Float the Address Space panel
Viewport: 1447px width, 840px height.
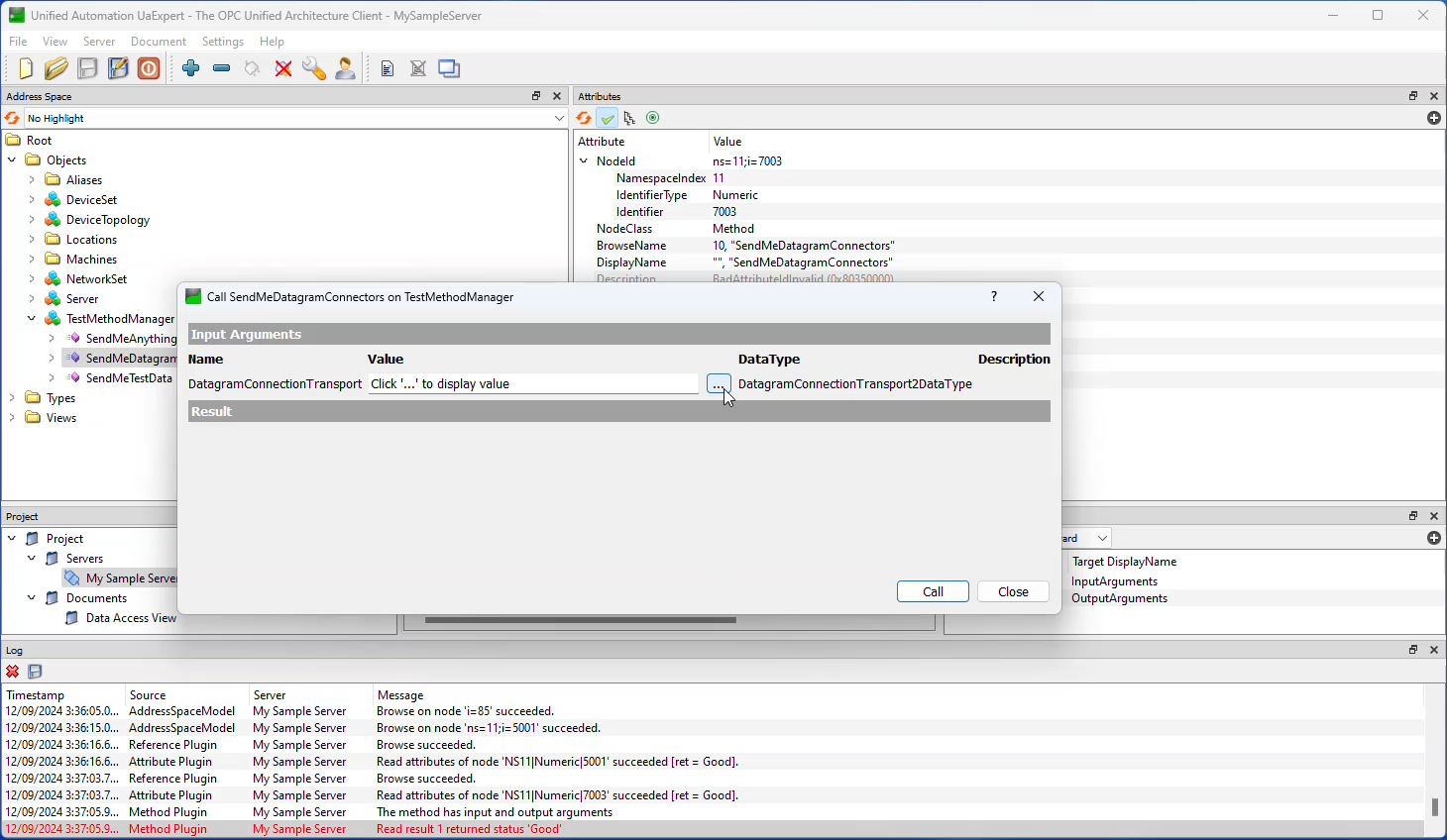coord(536,96)
